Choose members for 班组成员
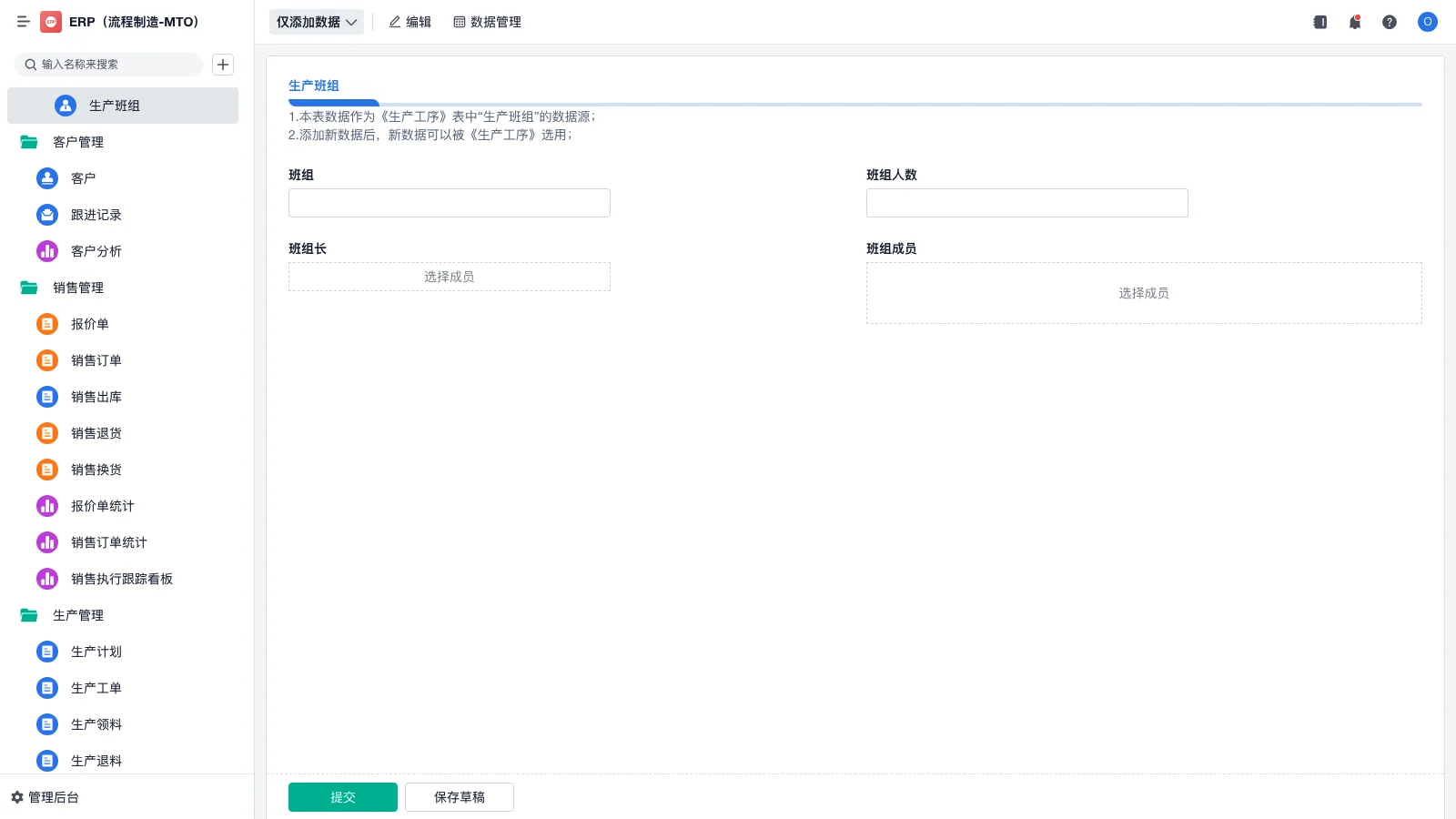Image resolution: width=1456 pixels, height=819 pixels. 1144,293
